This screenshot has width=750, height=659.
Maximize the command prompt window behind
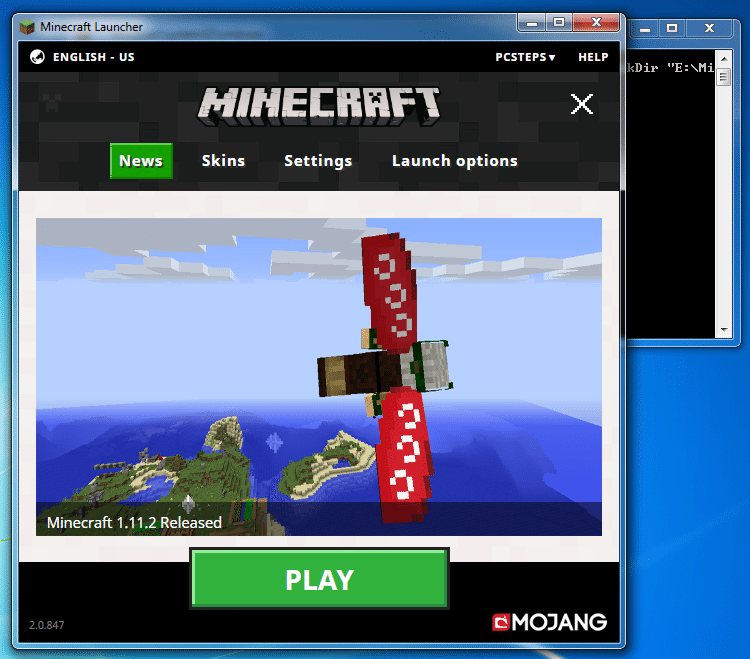coord(672,29)
